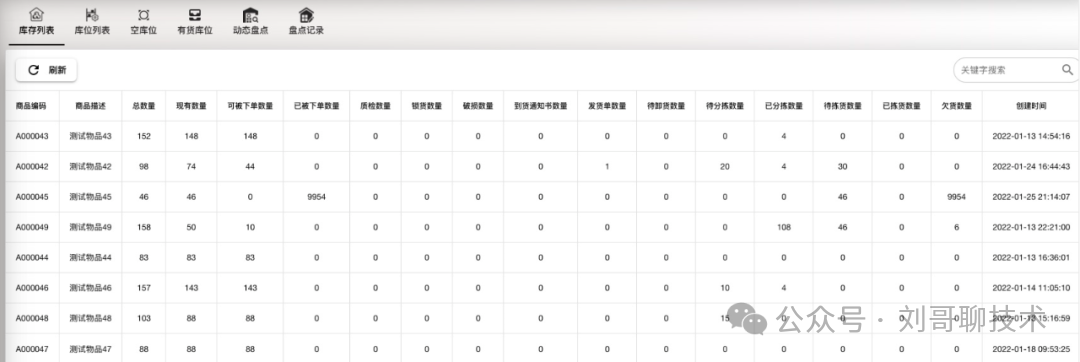
Task: Select product code A000045
Action: coord(32,197)
